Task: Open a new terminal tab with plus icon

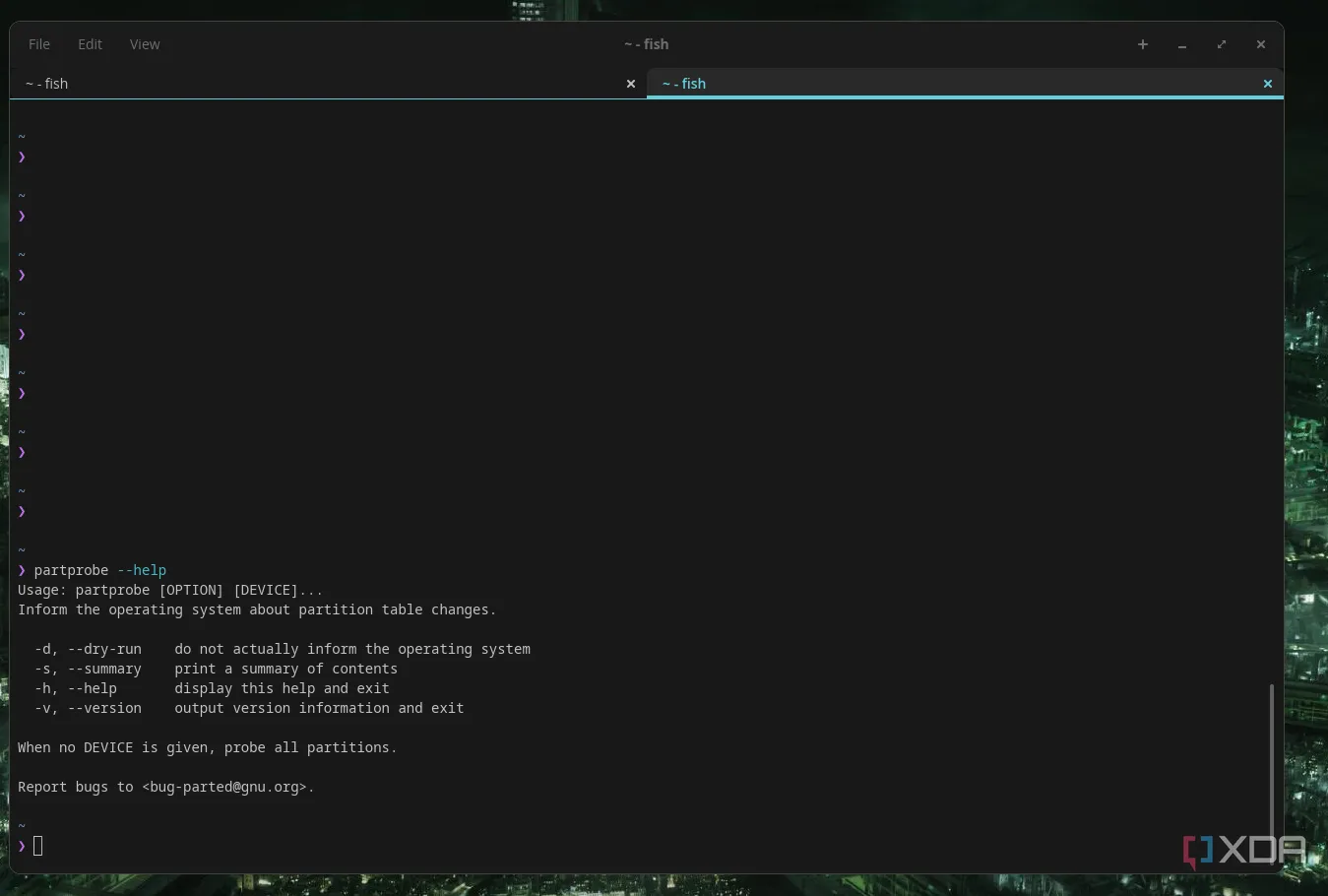Action: [1143, 44]
